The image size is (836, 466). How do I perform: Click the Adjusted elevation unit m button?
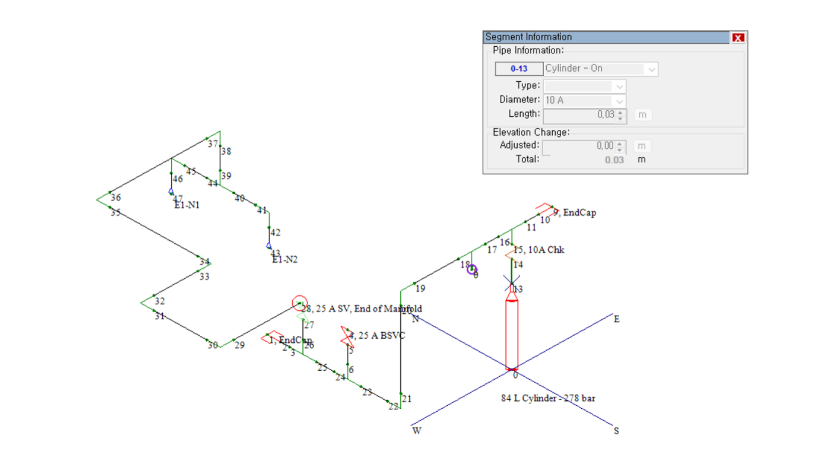pyautogui.click(x=642, y=146)
